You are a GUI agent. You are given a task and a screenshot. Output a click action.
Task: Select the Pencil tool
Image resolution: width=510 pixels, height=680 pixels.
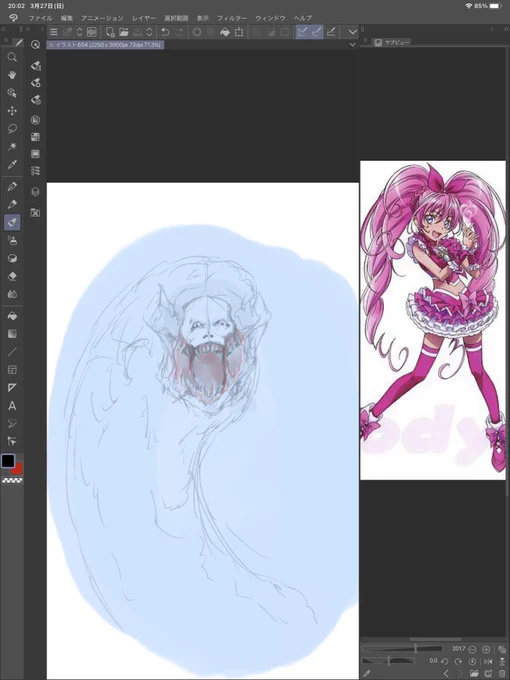point(12,204)
